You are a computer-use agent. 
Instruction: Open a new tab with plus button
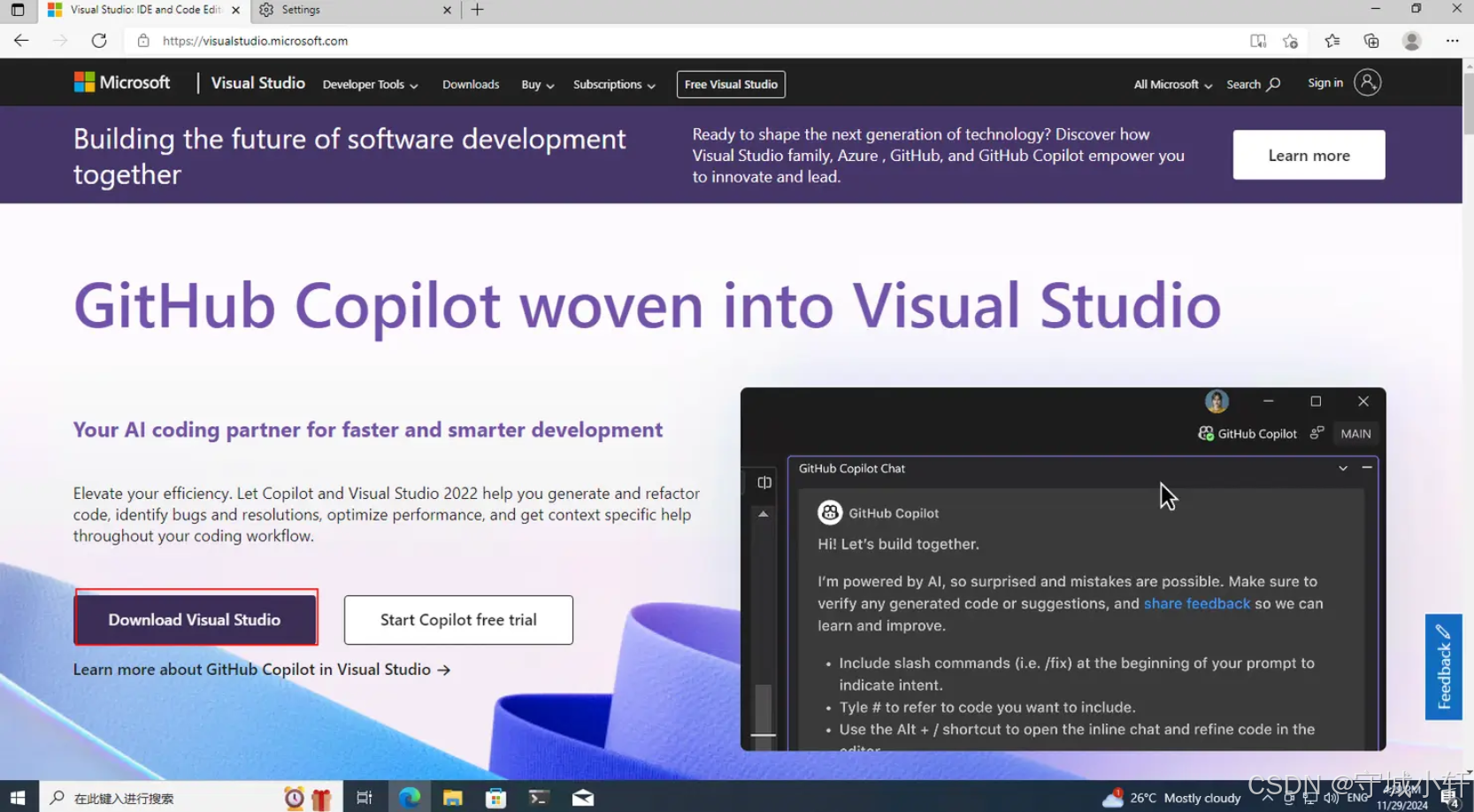(x=478, y=10)
